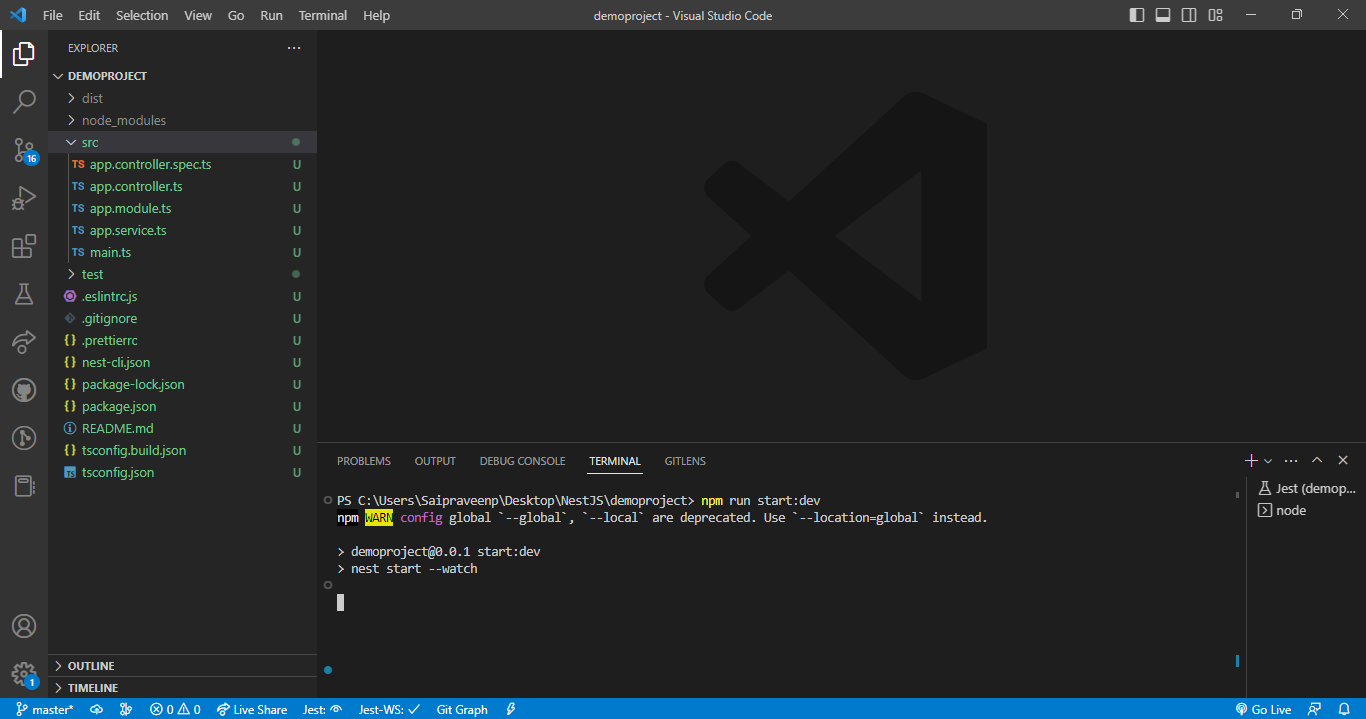Open main.ts file in explorer

pyautogui.click(x=110, y=252)
